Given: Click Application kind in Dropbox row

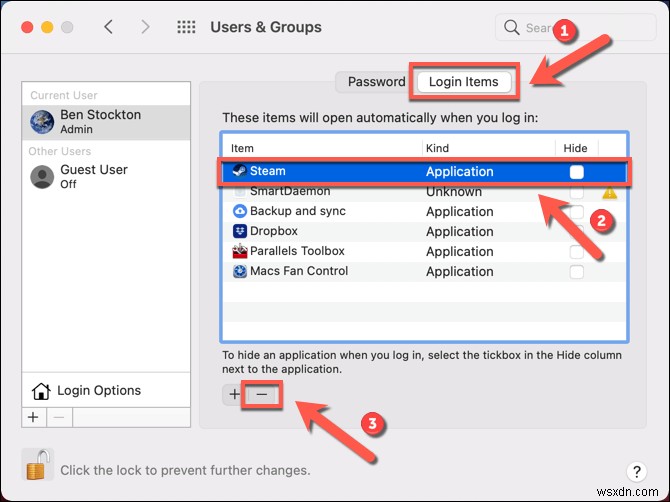Looking at the screenshot, I should [x=460, y=232].
